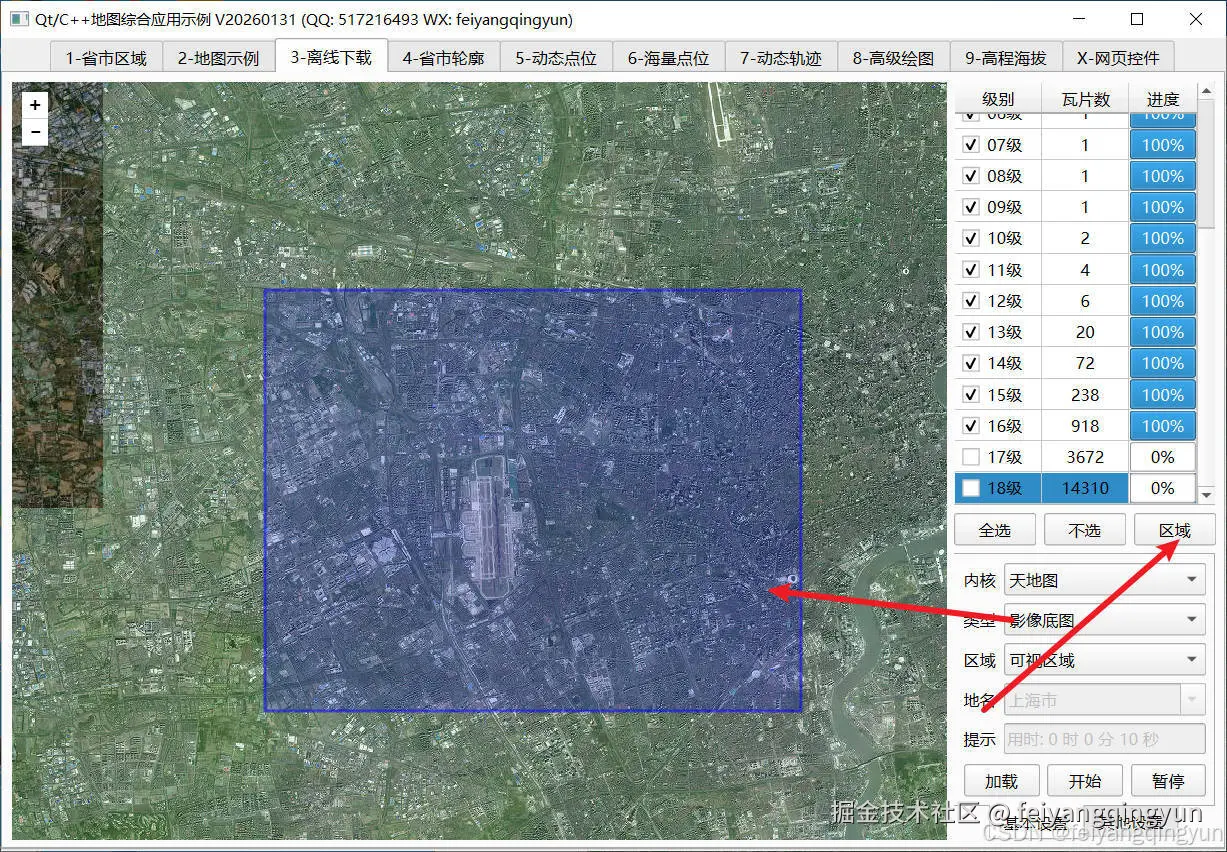Open the 8-高级绘图 tab
Screen dimensions: 1227x852
click(x=893, y=58)
